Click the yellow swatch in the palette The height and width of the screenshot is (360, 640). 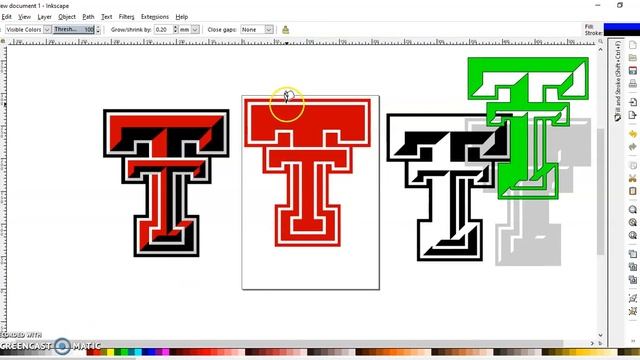111,352
